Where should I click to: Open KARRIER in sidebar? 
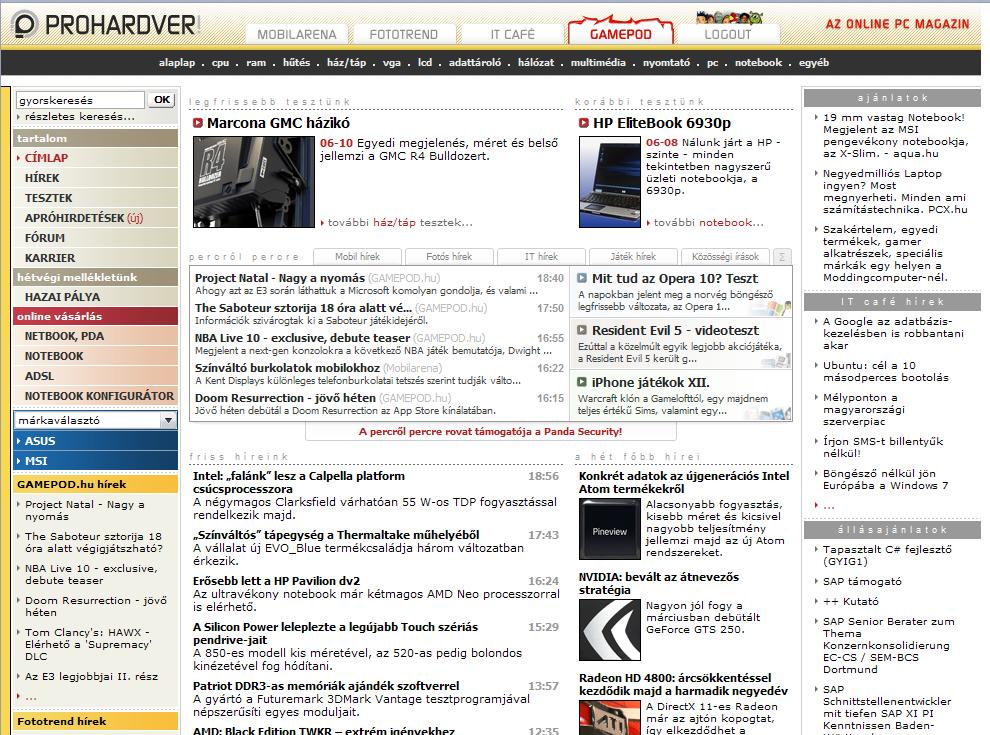click(x=95, y=258)
